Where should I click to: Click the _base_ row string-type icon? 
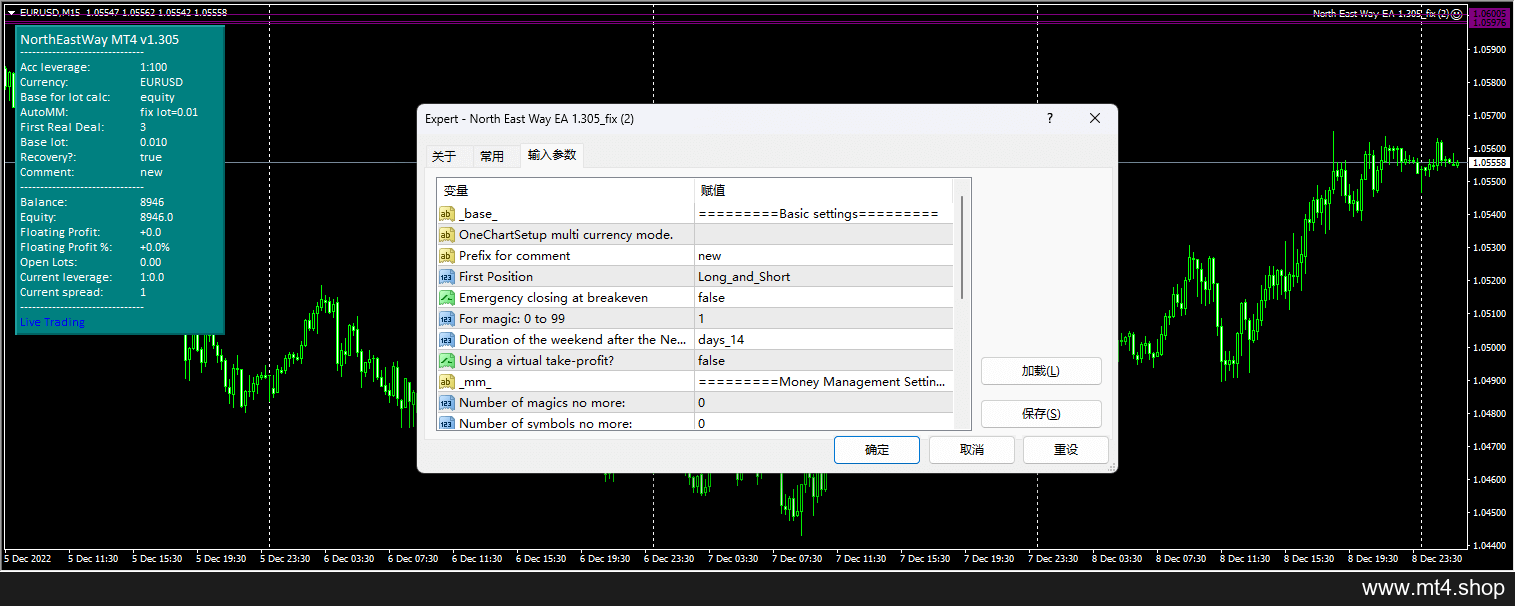[x=447, y=214]
